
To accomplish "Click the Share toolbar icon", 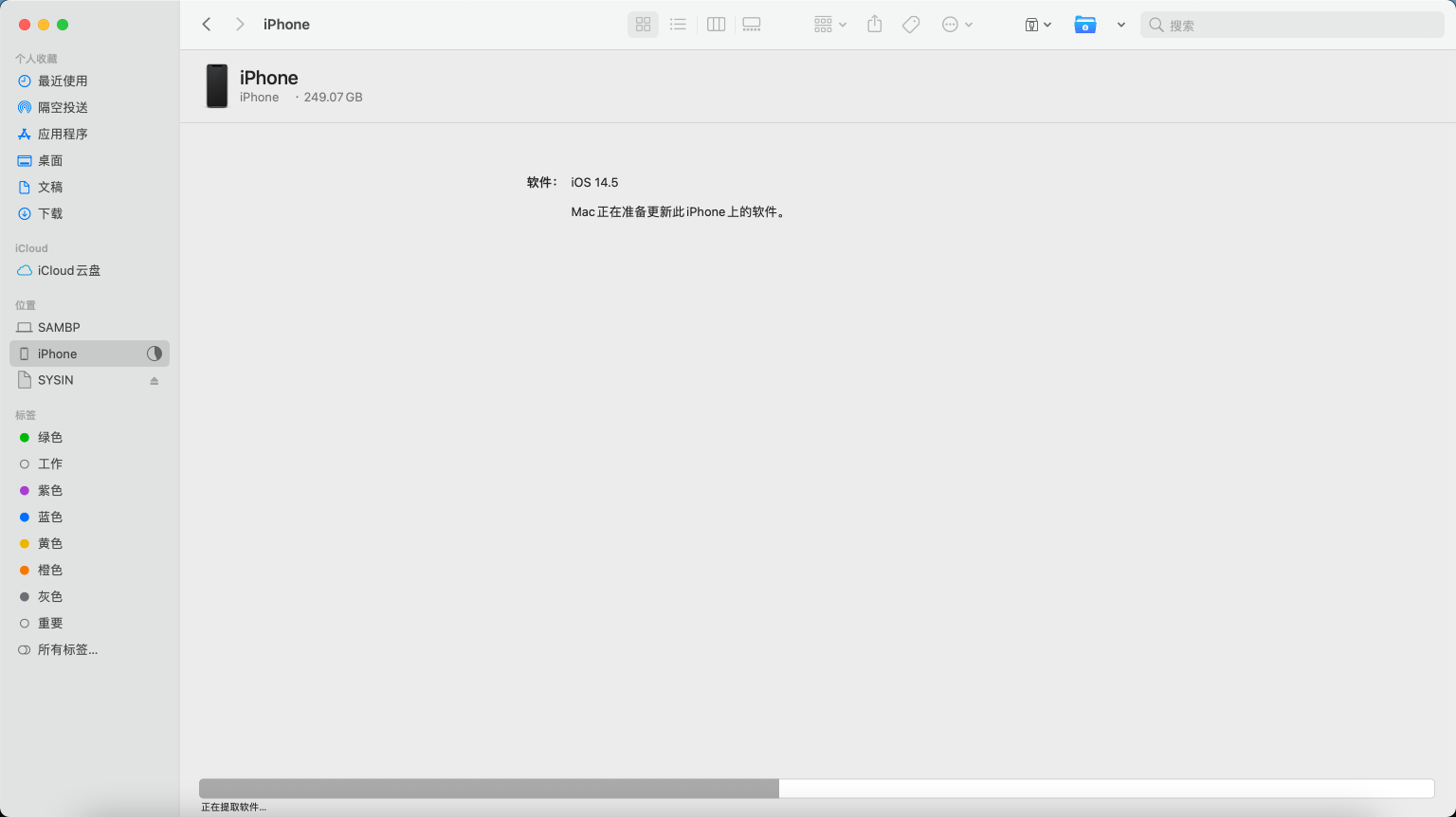I will (x=875, y=25).
